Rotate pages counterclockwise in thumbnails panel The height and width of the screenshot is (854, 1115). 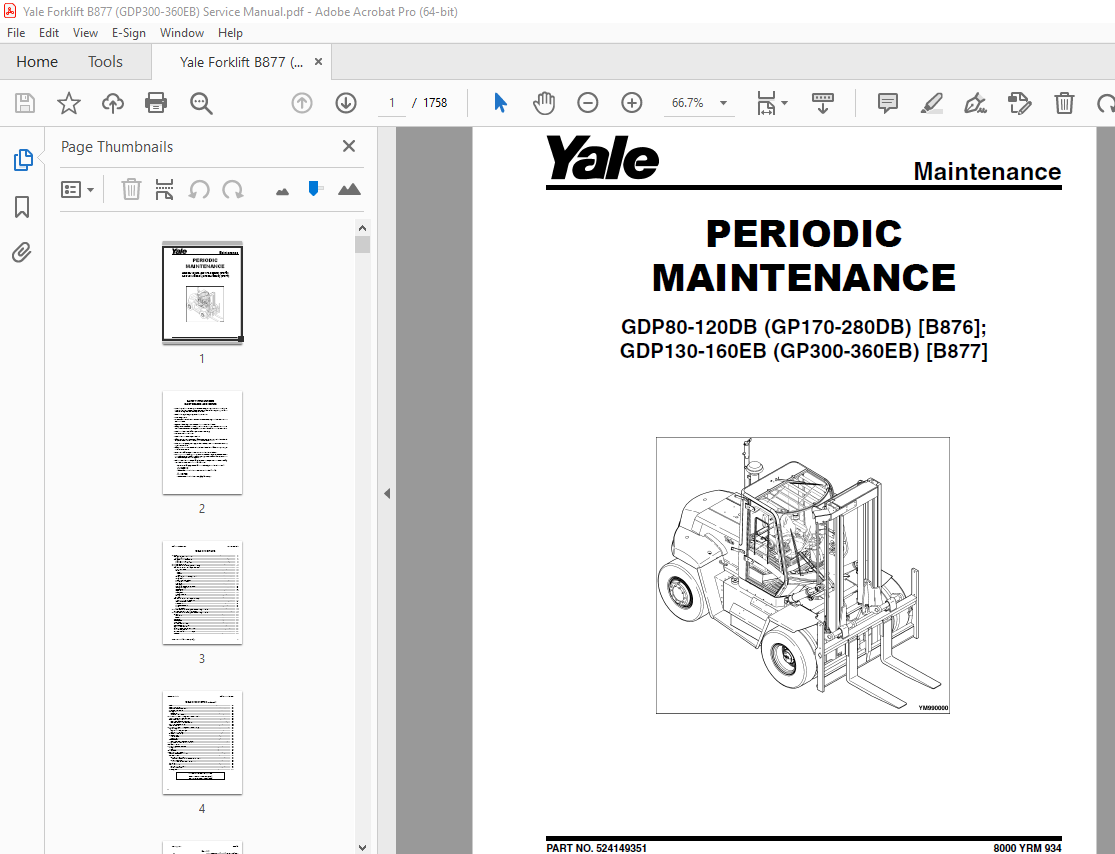(x=199, y=190)
